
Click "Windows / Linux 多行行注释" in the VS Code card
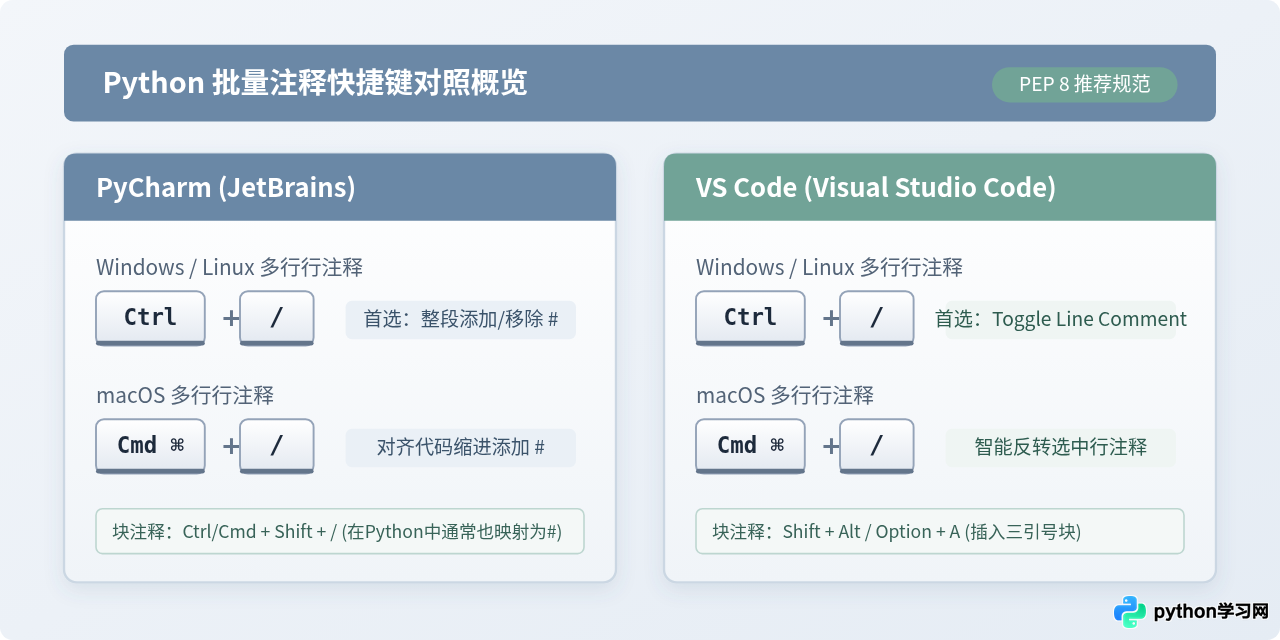pyautogui.click(x=829, y=267)
